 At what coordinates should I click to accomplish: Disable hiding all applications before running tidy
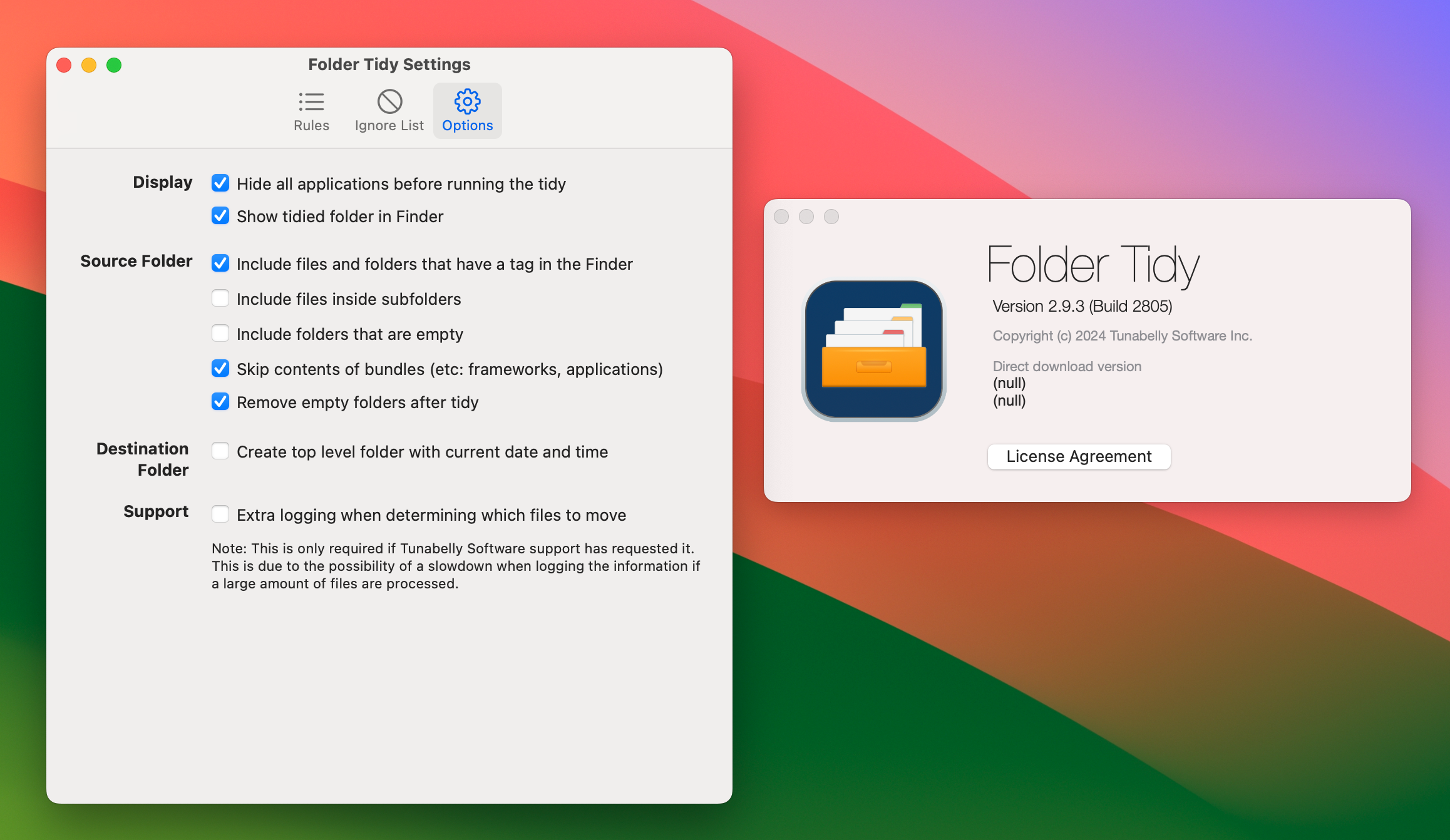(x=220, y=183)
